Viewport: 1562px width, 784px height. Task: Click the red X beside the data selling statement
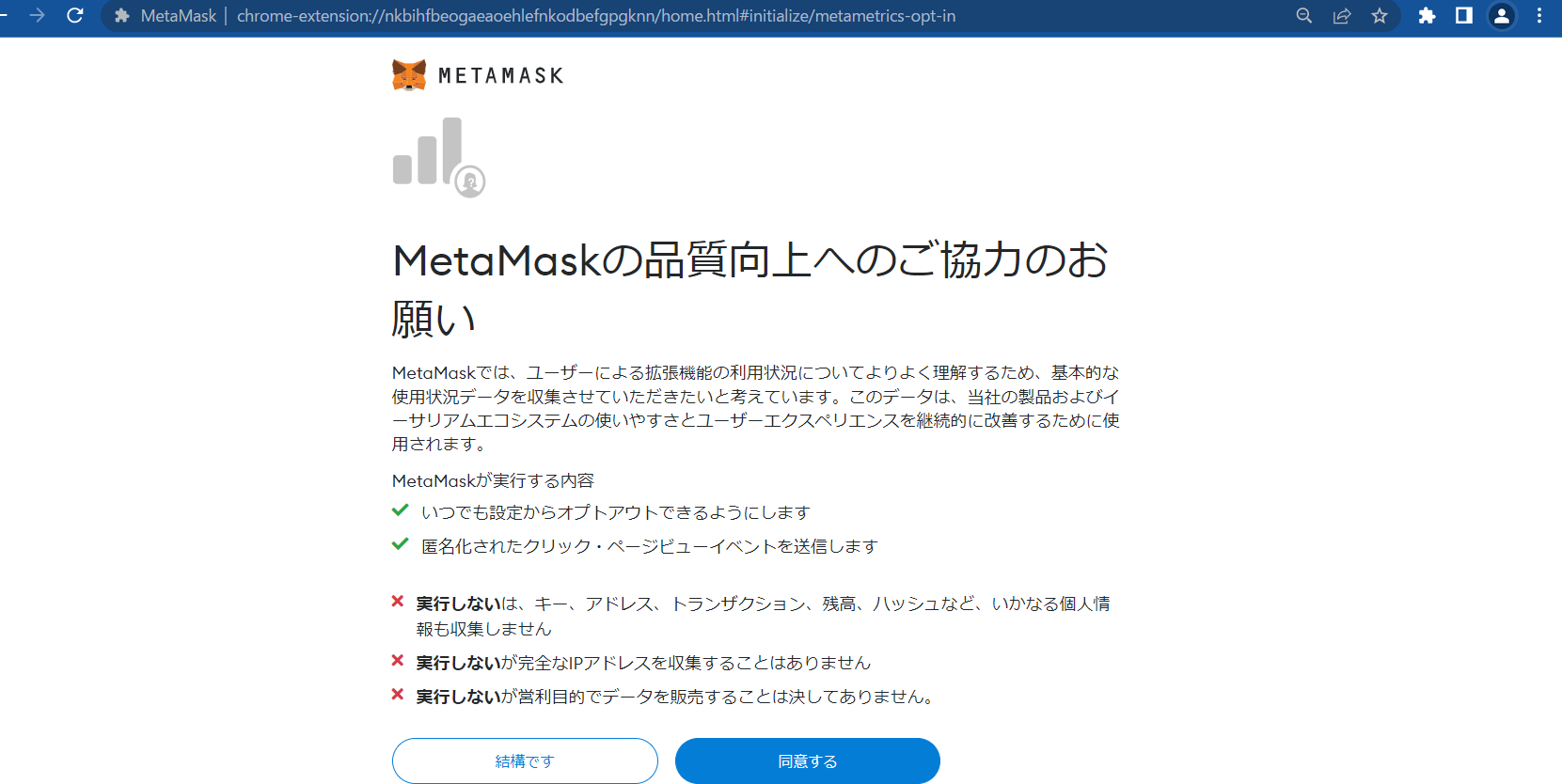tap(398, 695)
